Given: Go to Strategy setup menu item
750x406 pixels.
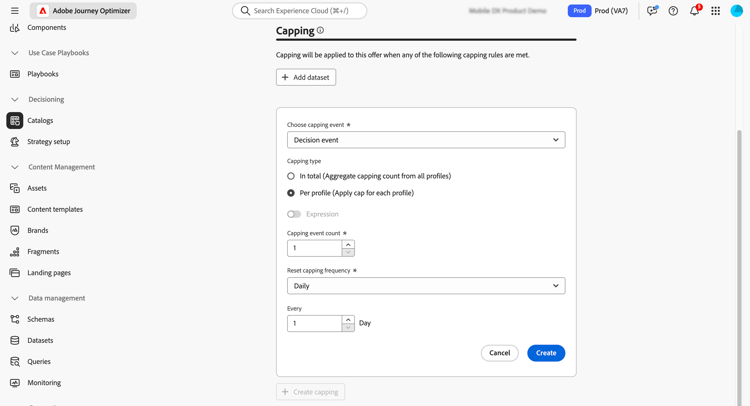Looking at the screenshot, I should pyautogui.click(x=48, y=142).
